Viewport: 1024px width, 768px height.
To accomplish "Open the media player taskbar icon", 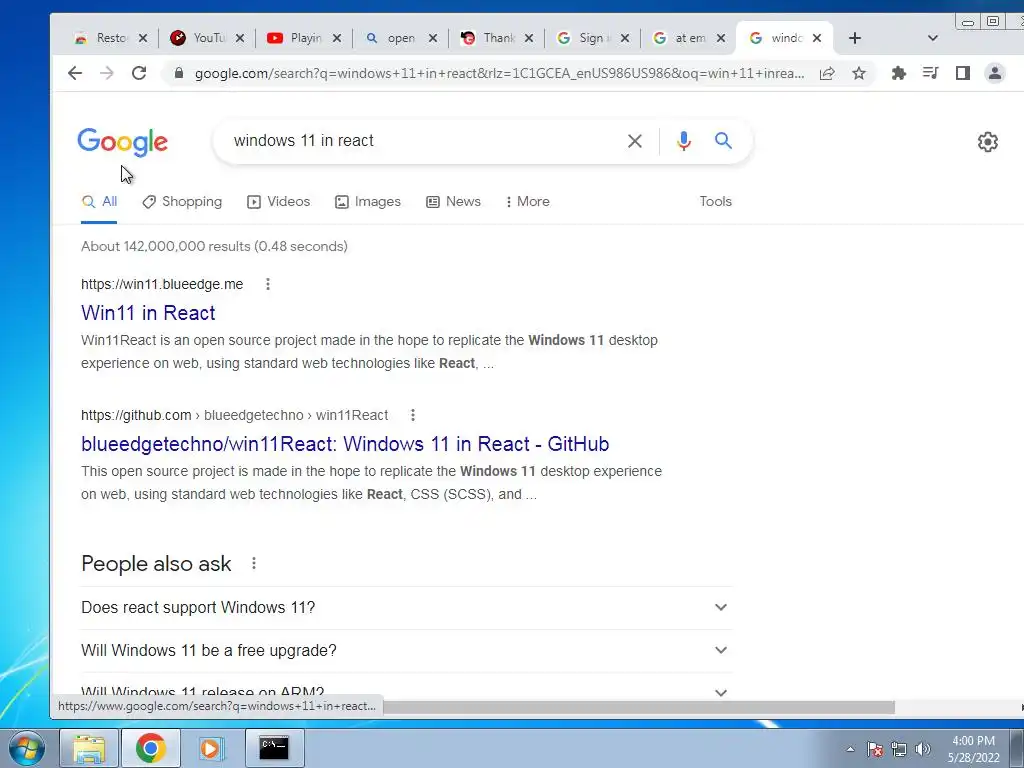I will tap(210, 748).
